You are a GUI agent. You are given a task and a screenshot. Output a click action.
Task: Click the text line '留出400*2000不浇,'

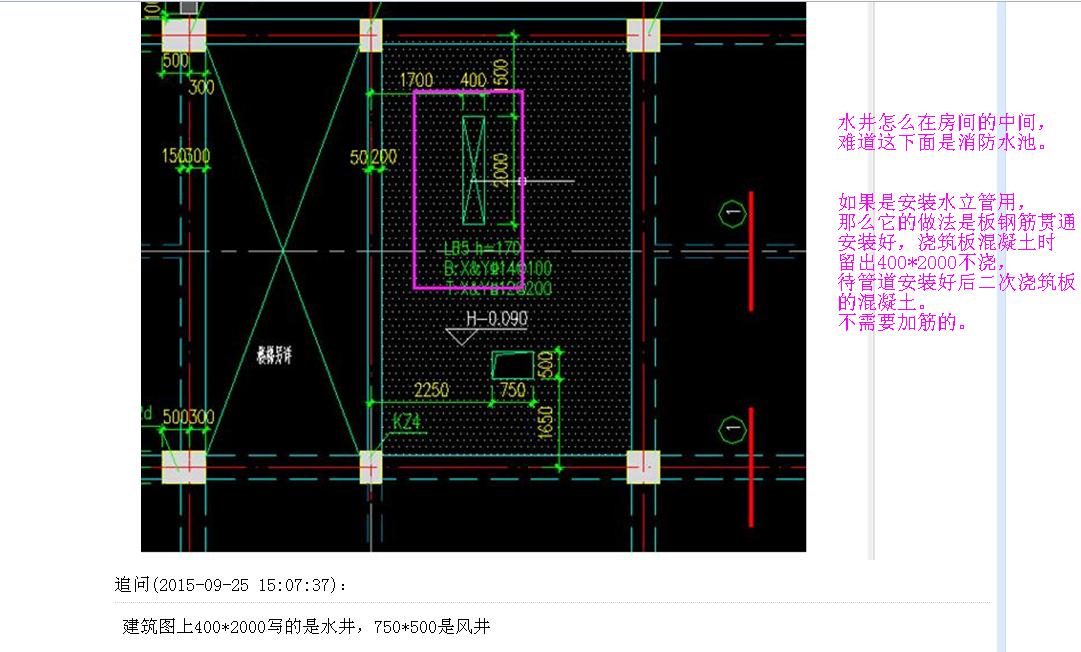922,262
